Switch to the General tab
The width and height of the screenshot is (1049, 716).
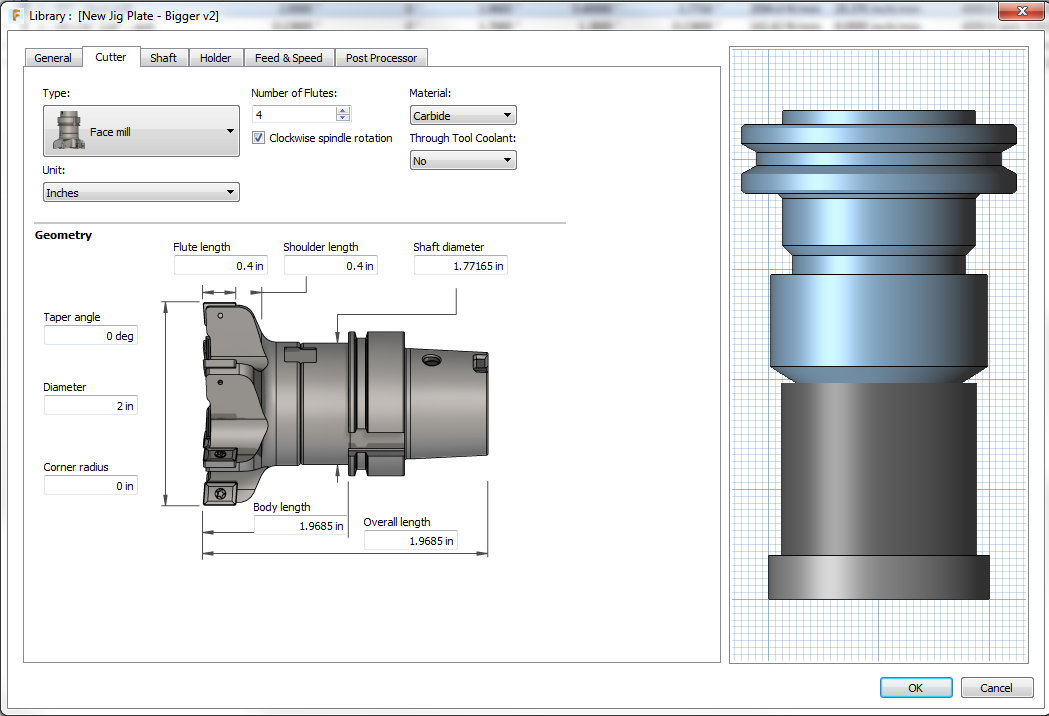click(53, 58)
